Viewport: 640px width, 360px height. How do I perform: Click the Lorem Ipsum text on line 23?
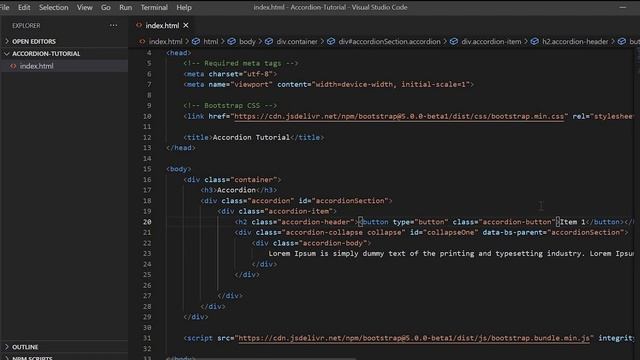click(451, 253)
